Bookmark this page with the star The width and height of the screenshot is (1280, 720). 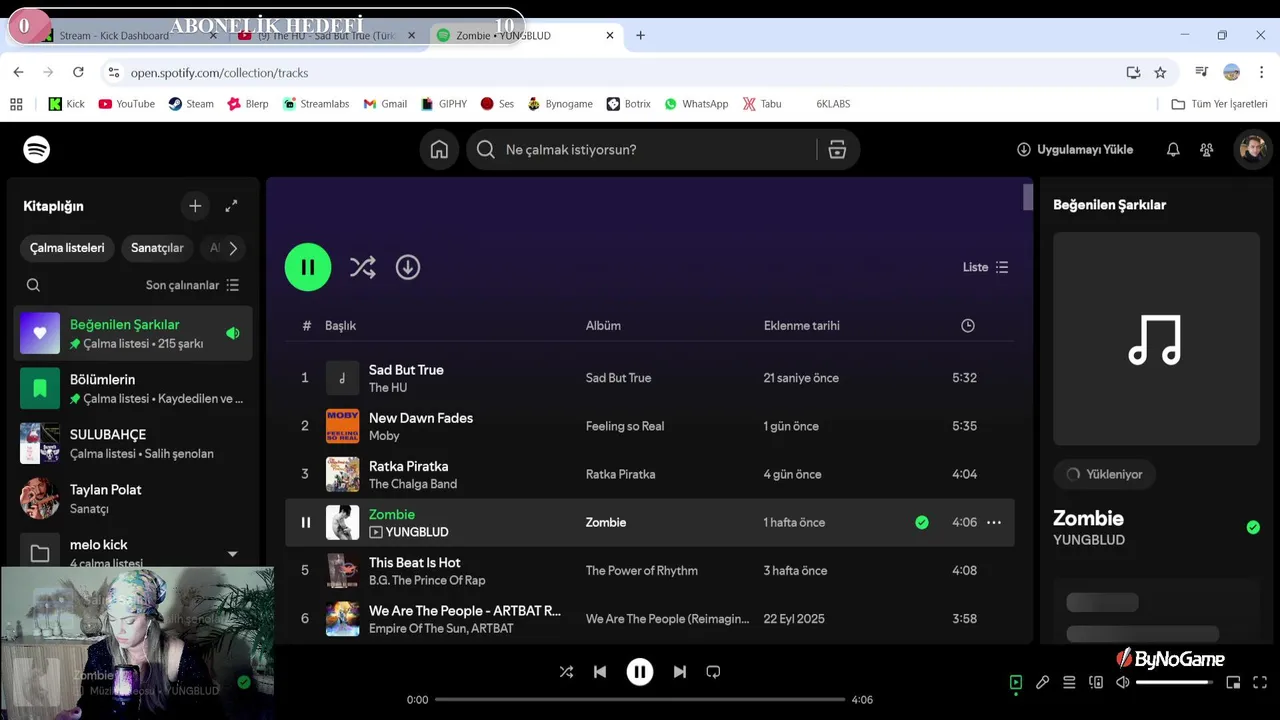coord(1160,72)
